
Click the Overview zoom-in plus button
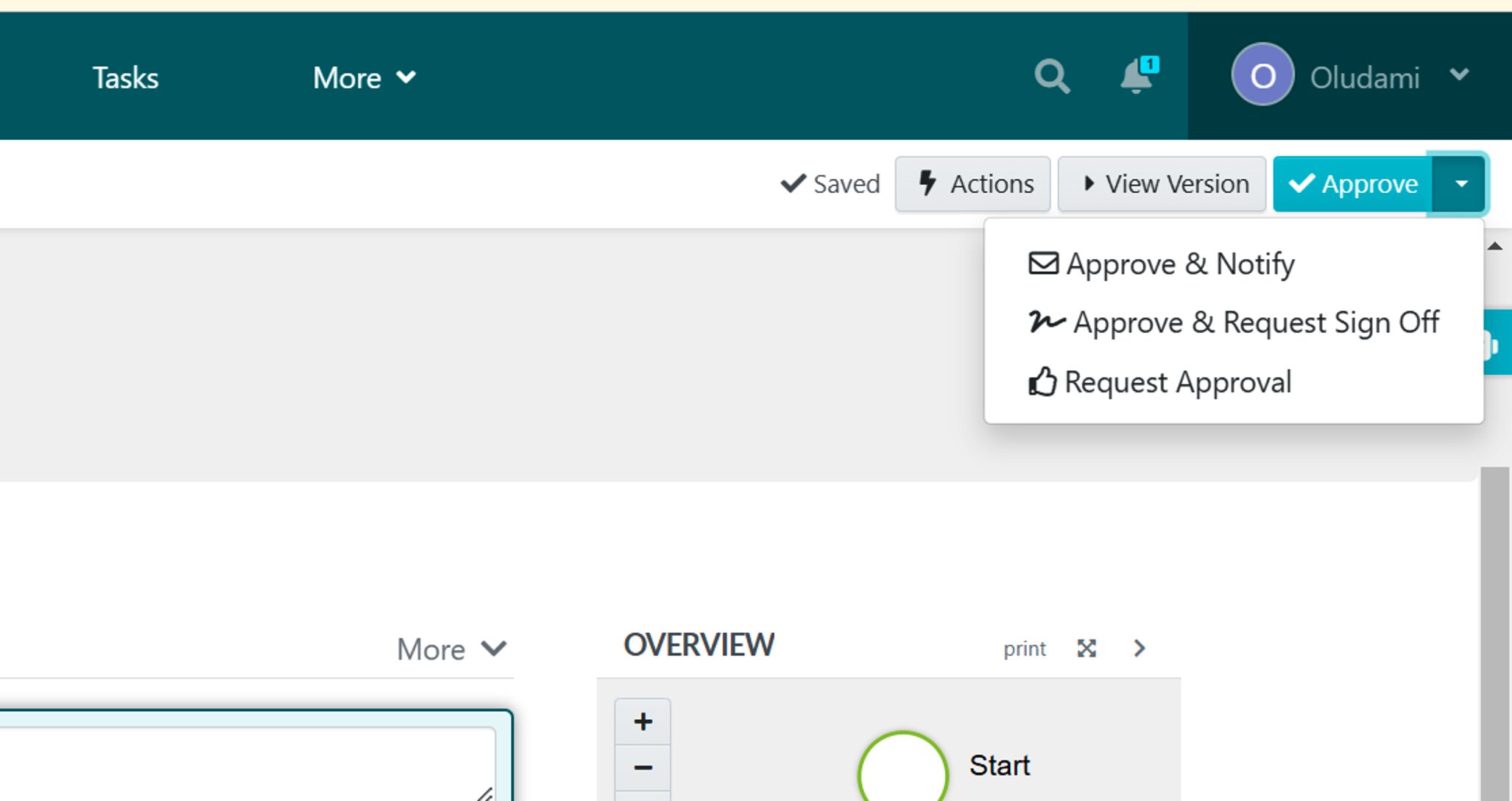point(642,721)
